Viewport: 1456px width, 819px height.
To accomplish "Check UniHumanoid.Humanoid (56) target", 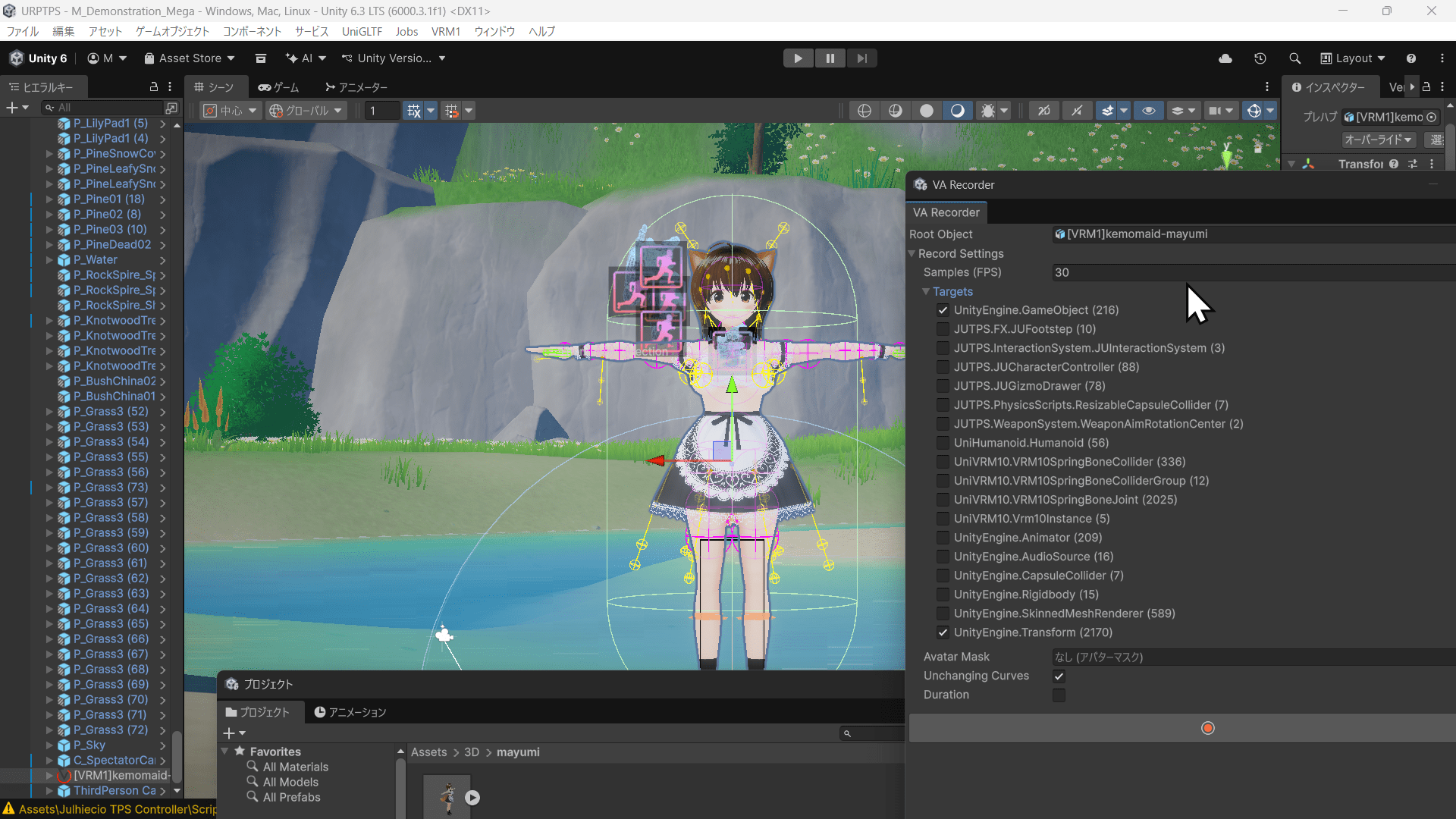I will pos(943,443).
